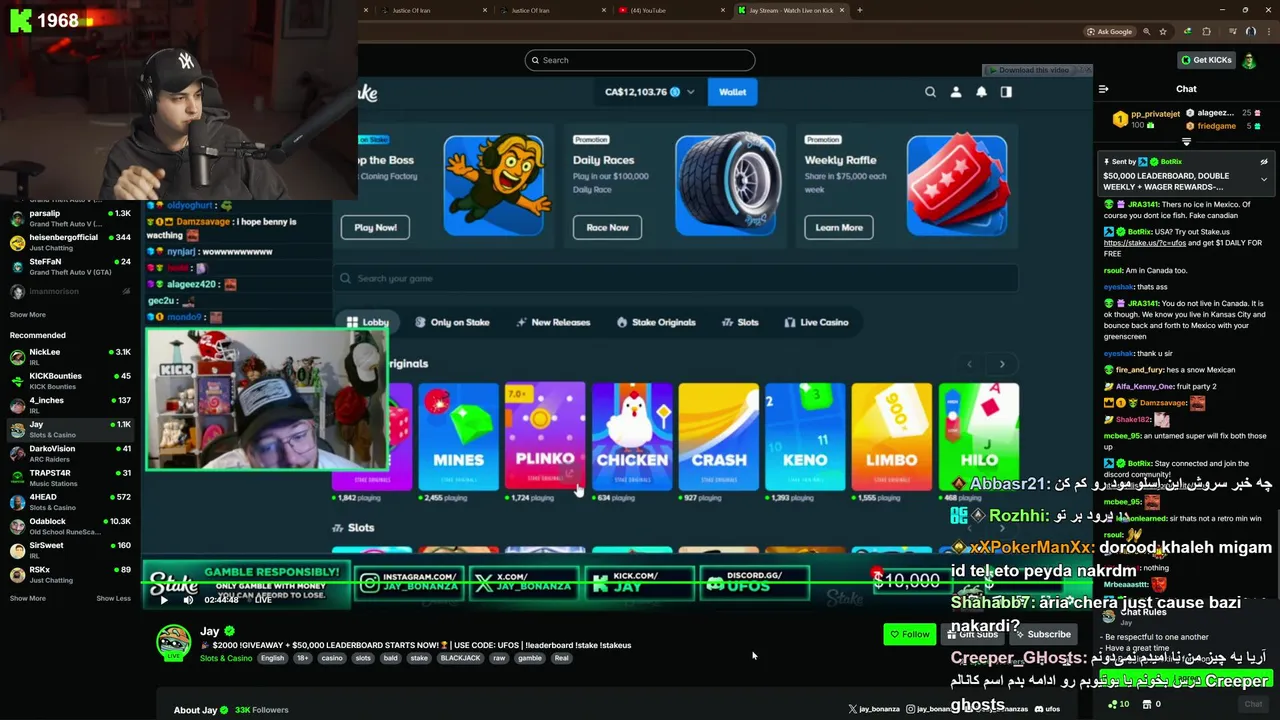Open the Stake user profile icon
The height and width of the screenshot is (720, 1280).
pyautogui.click(x=956, y=92)
